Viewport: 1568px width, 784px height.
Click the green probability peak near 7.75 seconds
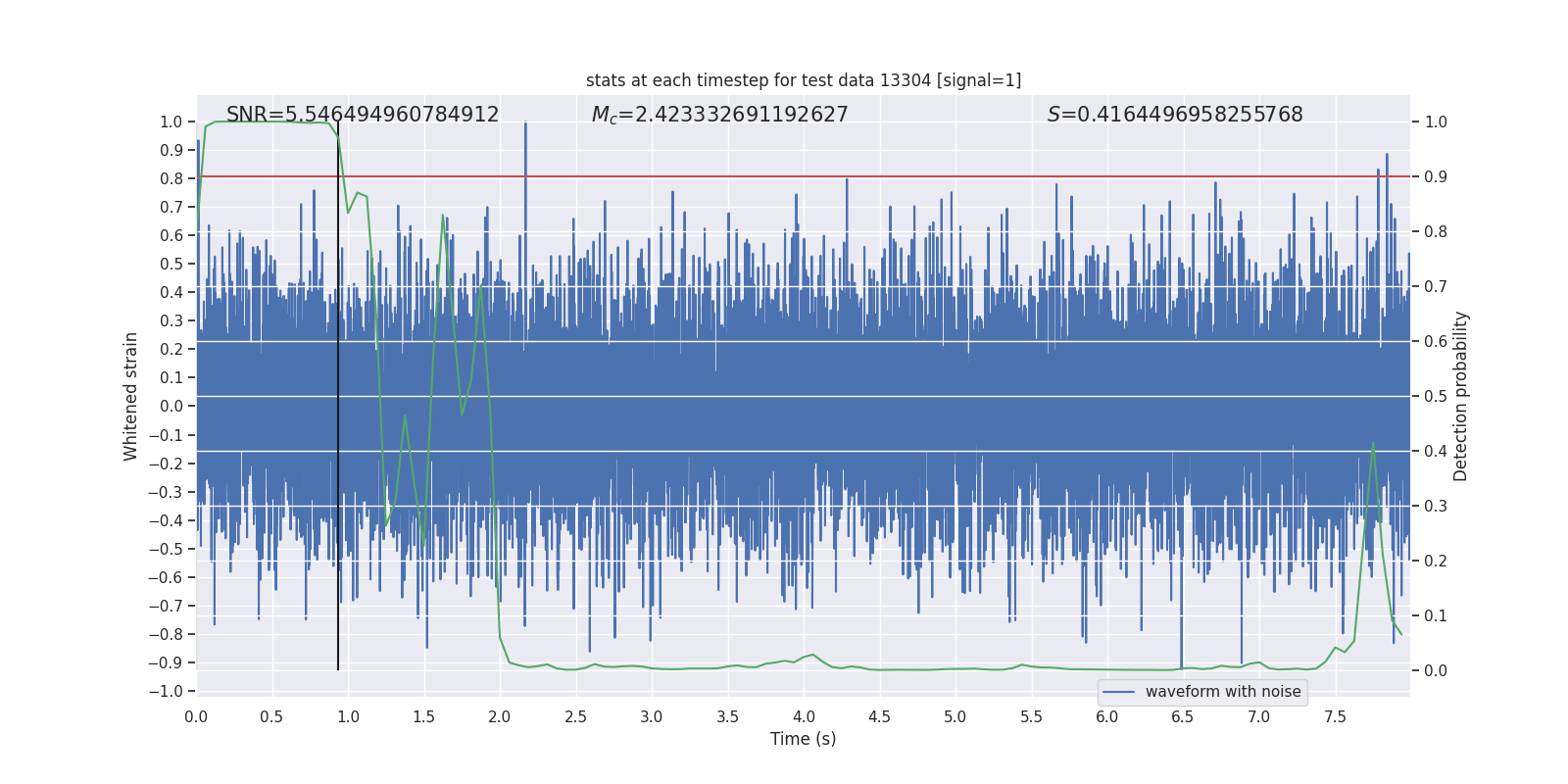1373,443
